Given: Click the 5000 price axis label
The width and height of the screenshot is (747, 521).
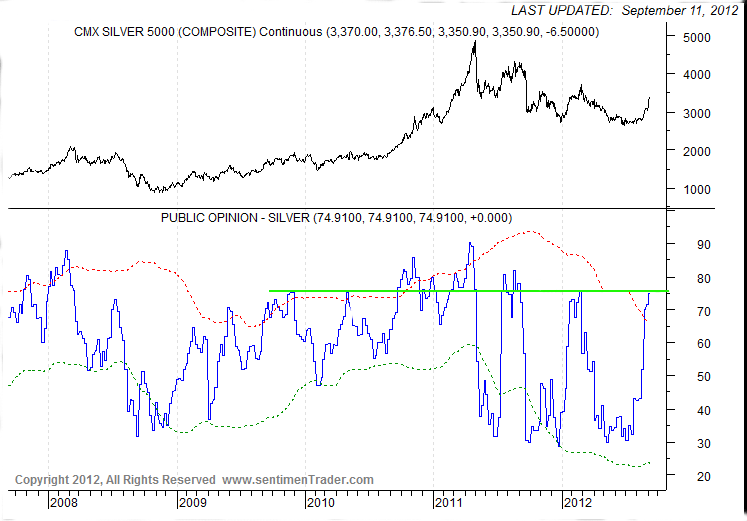Looking at the screenshot, I should (696, 38).
